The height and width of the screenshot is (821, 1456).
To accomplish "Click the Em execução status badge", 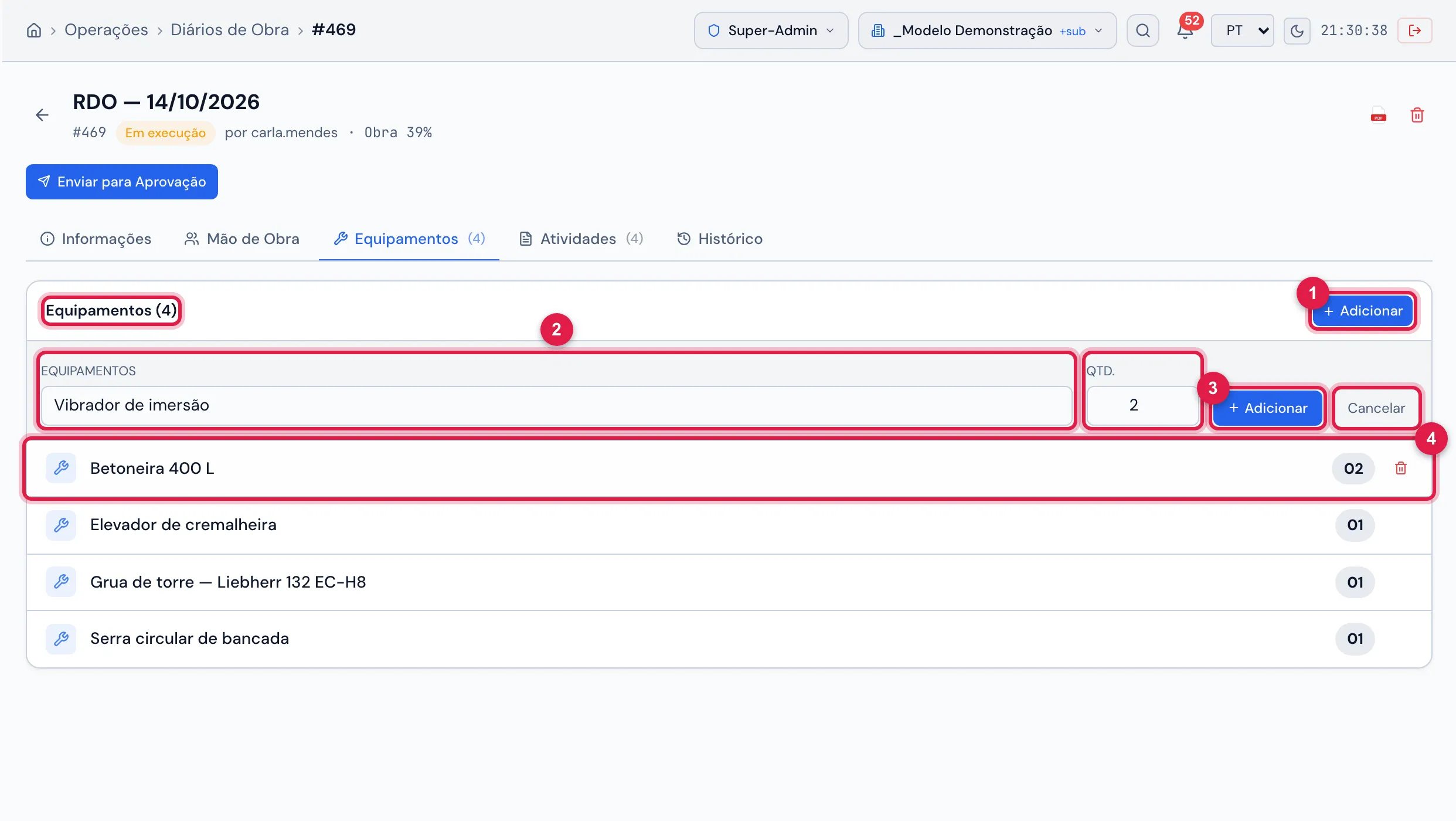I will point(165,133).
